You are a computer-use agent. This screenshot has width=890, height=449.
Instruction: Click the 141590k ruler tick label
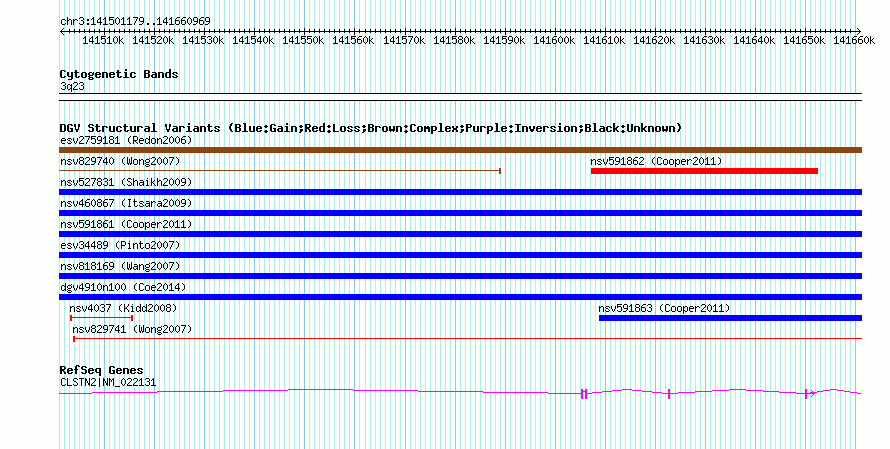(x=504, y=40)
